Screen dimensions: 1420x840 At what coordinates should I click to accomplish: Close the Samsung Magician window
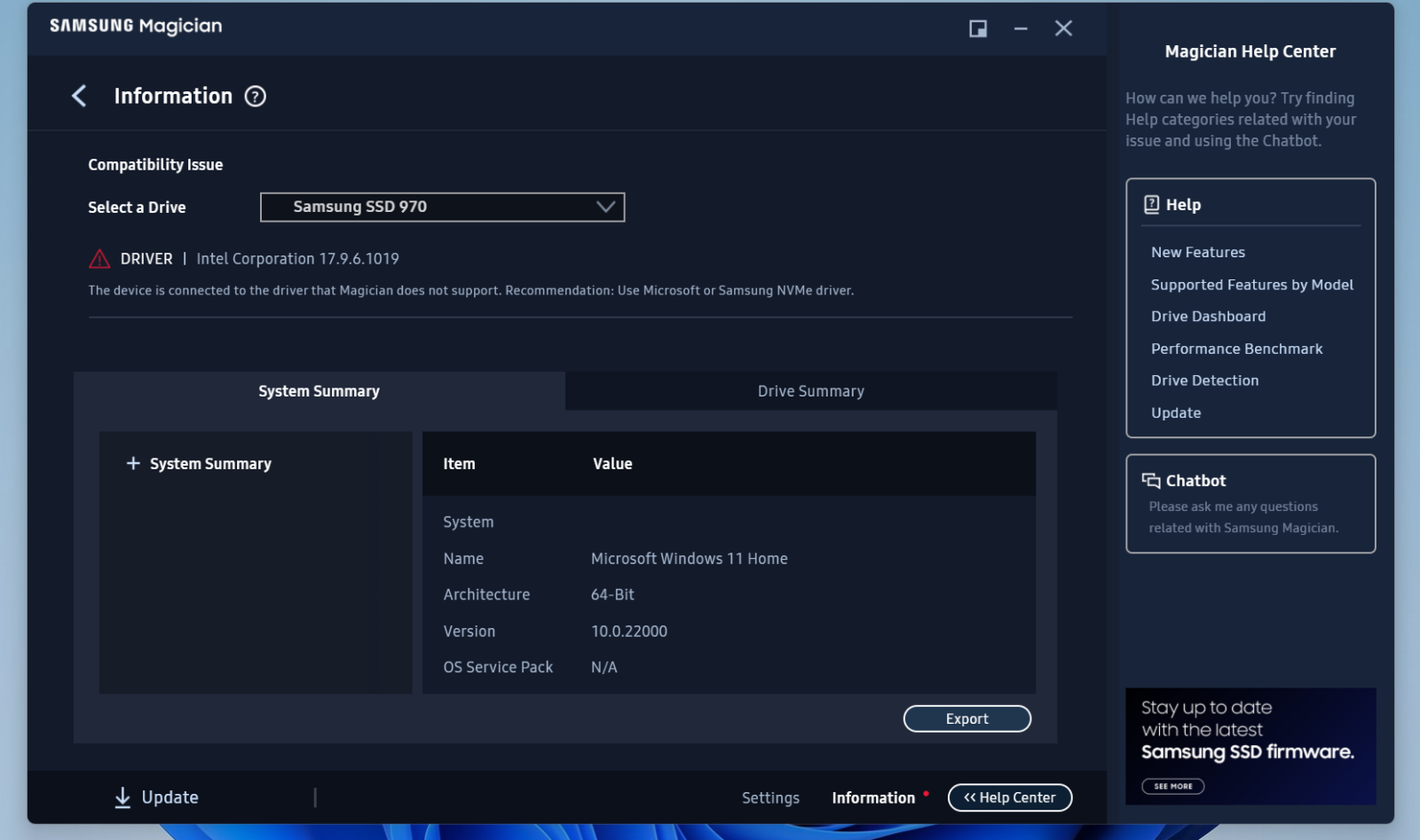click(1063, 28)
